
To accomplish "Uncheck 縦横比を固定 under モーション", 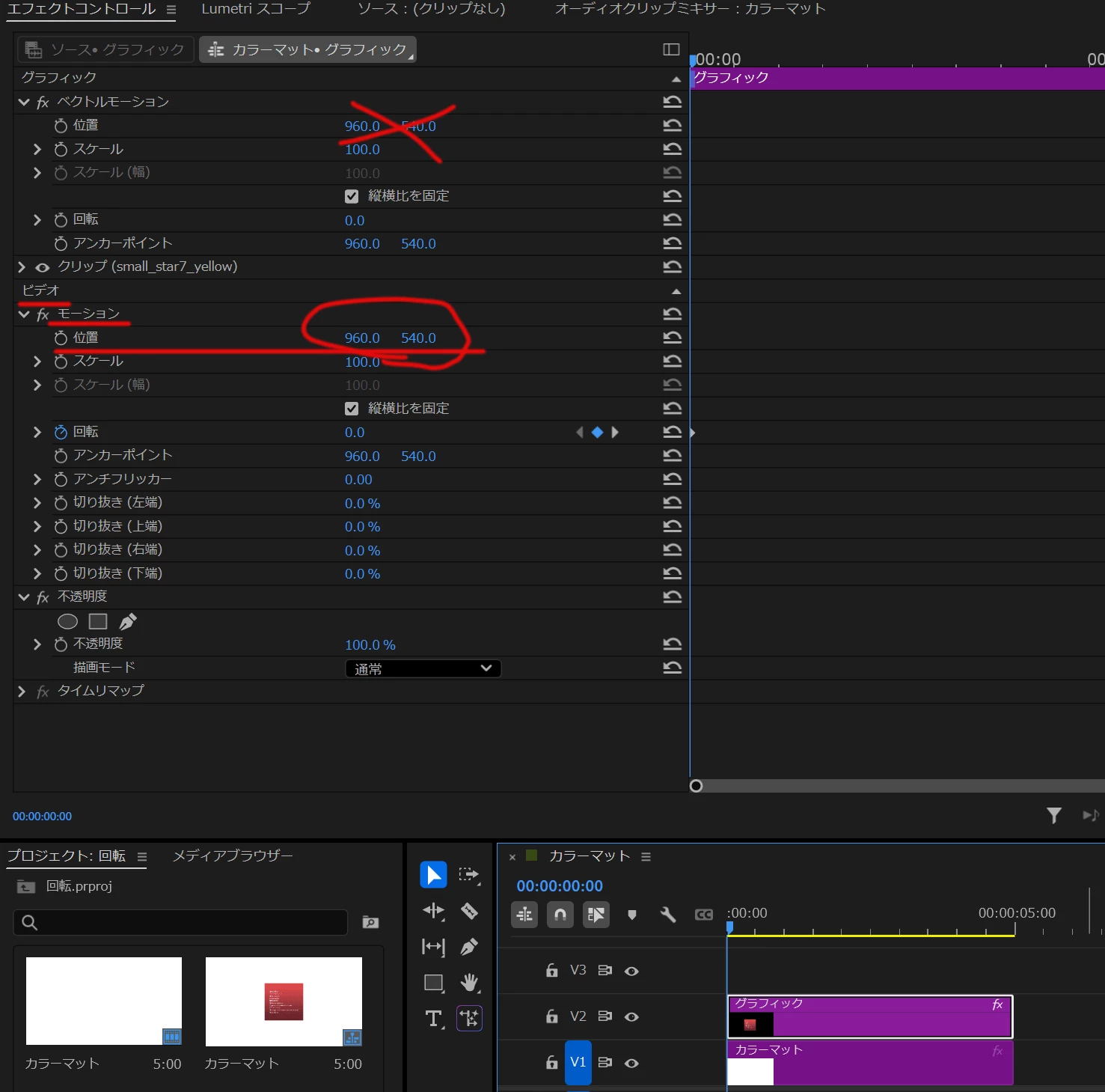I will pyautogui.click(x=352, y=409).
